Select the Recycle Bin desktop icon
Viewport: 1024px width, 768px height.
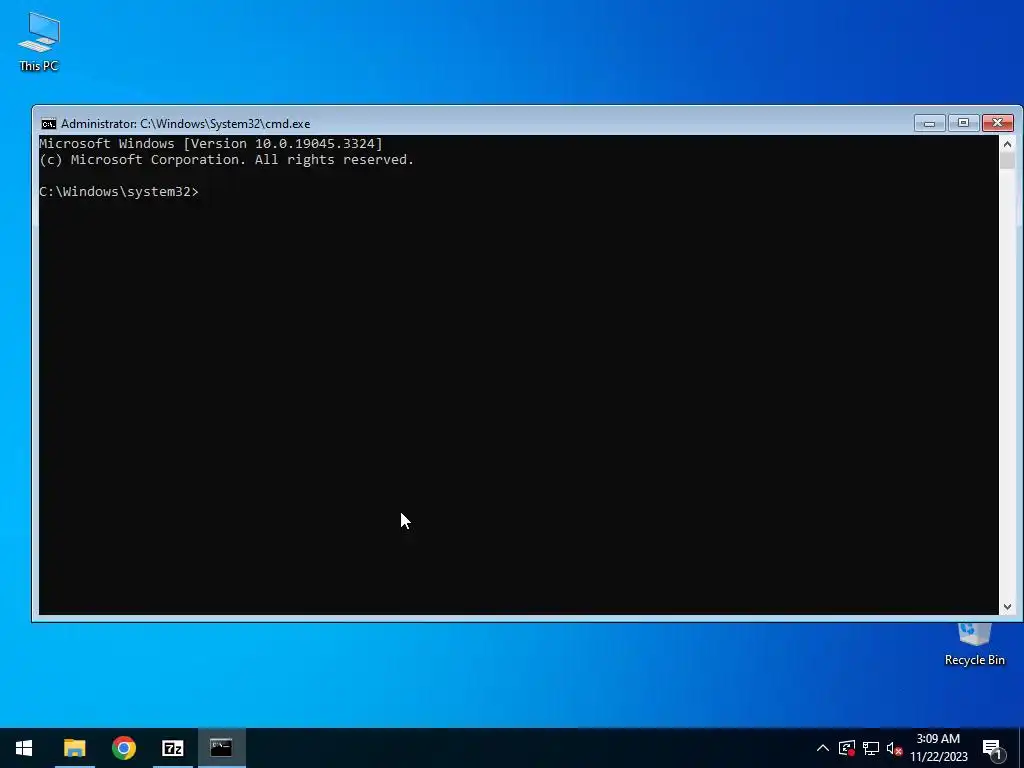point(974,645)
